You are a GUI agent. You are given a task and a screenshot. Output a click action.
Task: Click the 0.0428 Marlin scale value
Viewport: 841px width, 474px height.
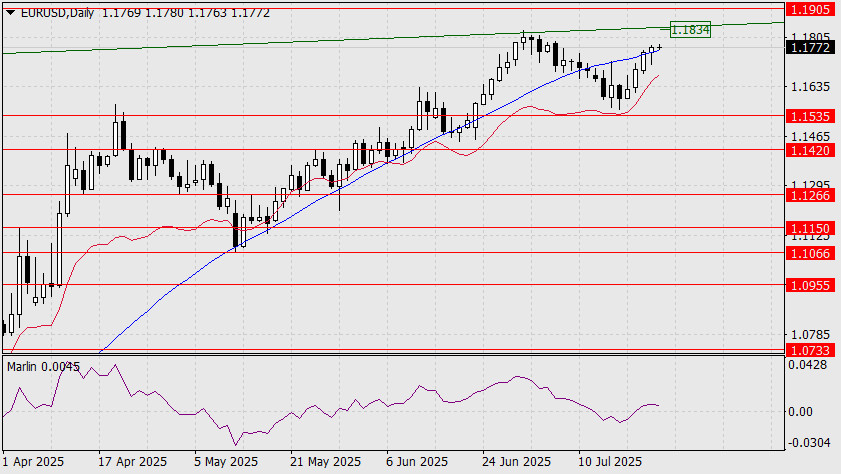click(x=807, y=365)
